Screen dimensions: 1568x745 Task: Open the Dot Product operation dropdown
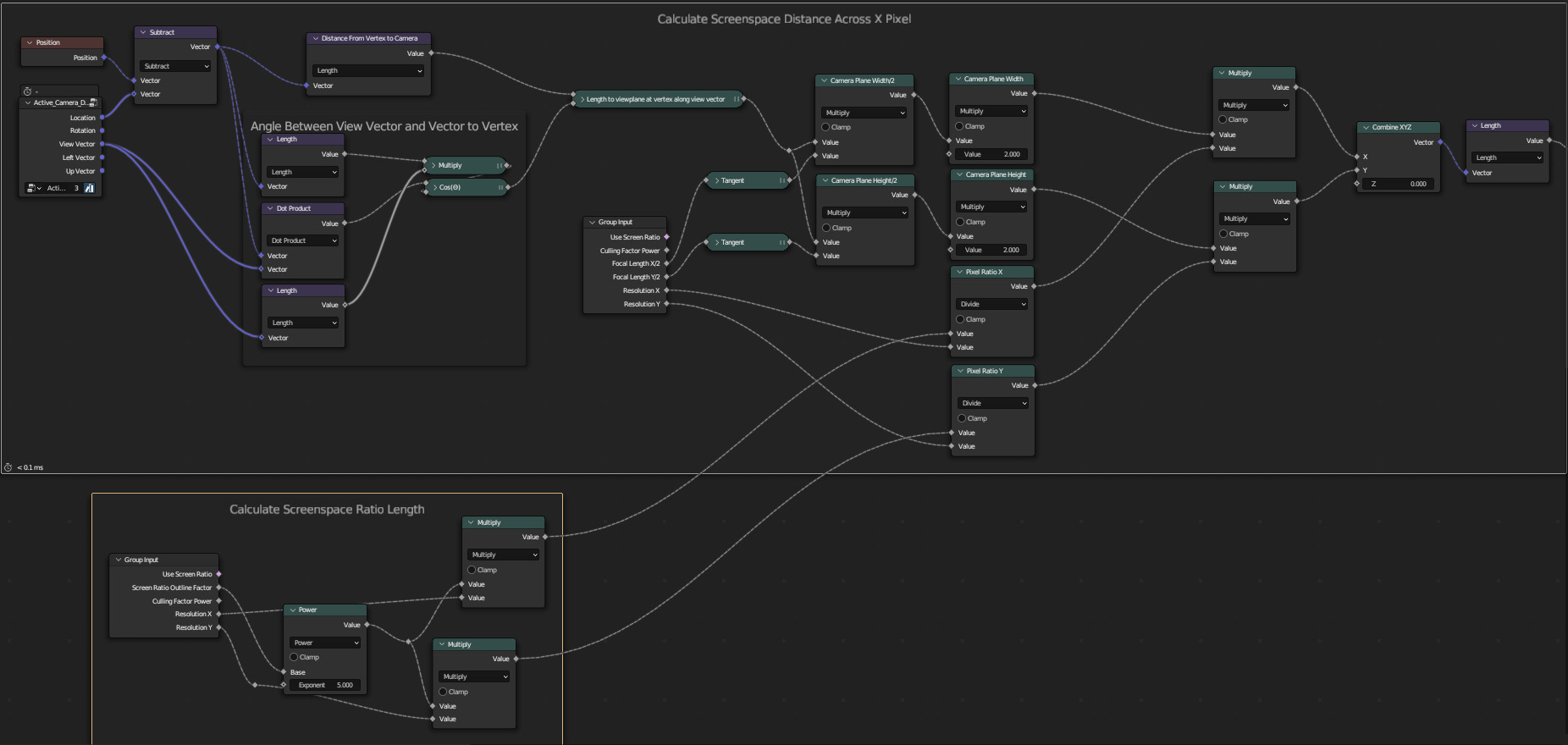[x=302, y=240]
